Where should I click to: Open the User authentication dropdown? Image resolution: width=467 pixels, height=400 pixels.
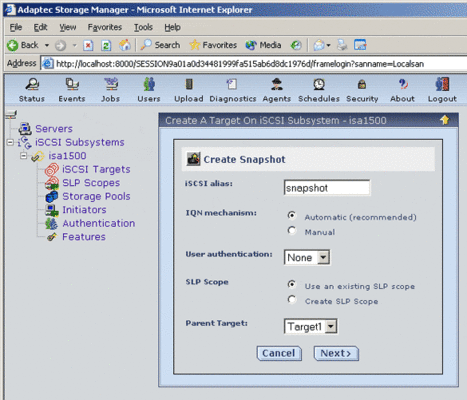tap(307, 257)
